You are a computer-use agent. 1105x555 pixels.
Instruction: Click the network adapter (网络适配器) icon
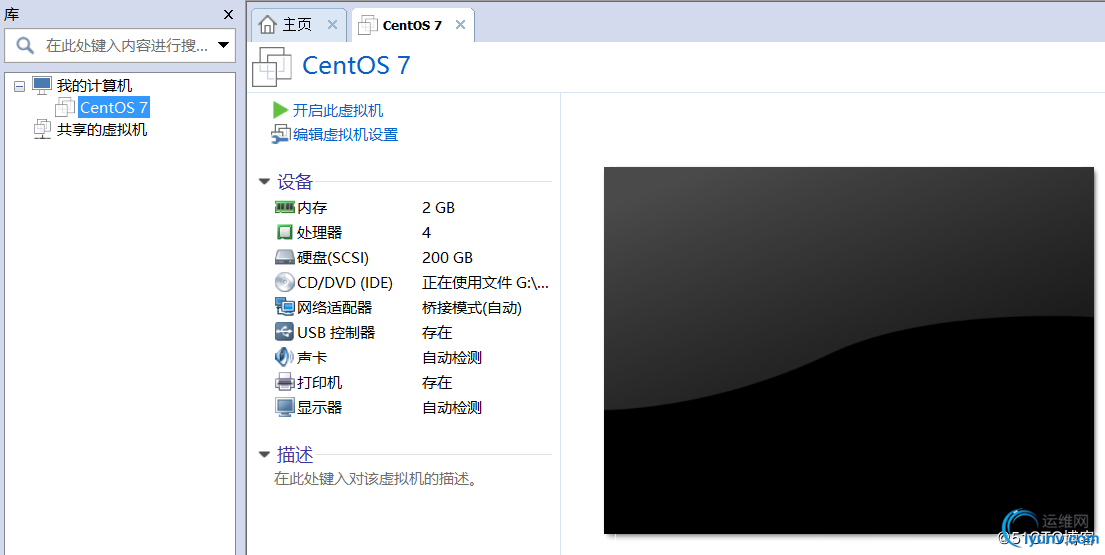[x=284, y=307]
